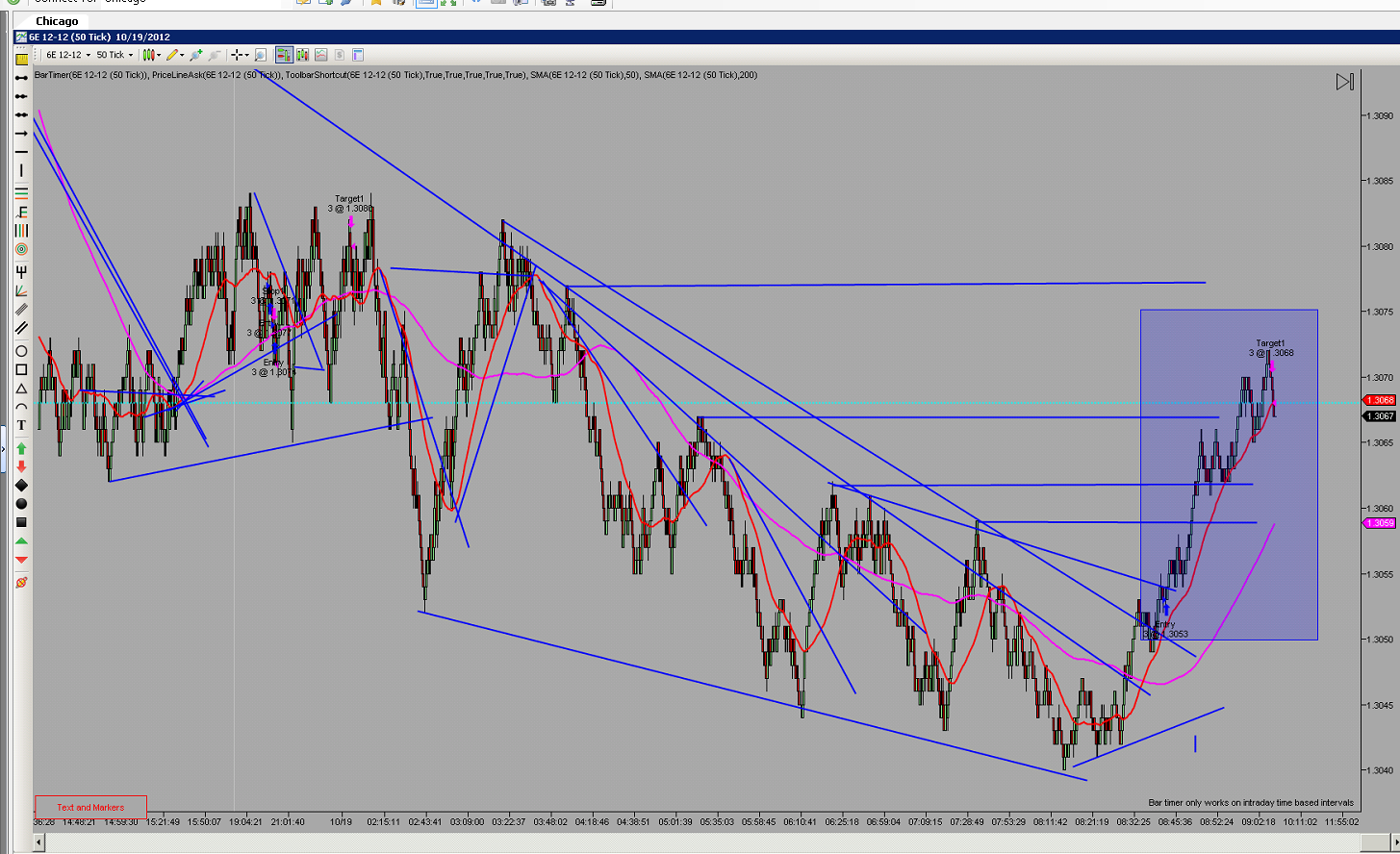
Task: Open the pencil drawing tools dropdown
Action: [175, 55]
